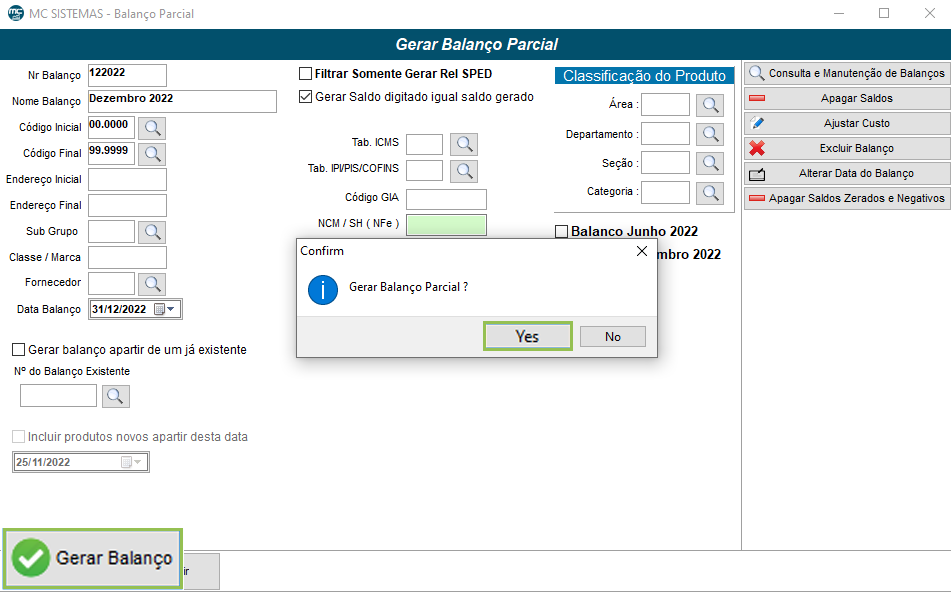The height and width of the screenshot is (592, 951).
Task: Open the Fornecedor lookup magnifier
Action: [x=151, y=284]
